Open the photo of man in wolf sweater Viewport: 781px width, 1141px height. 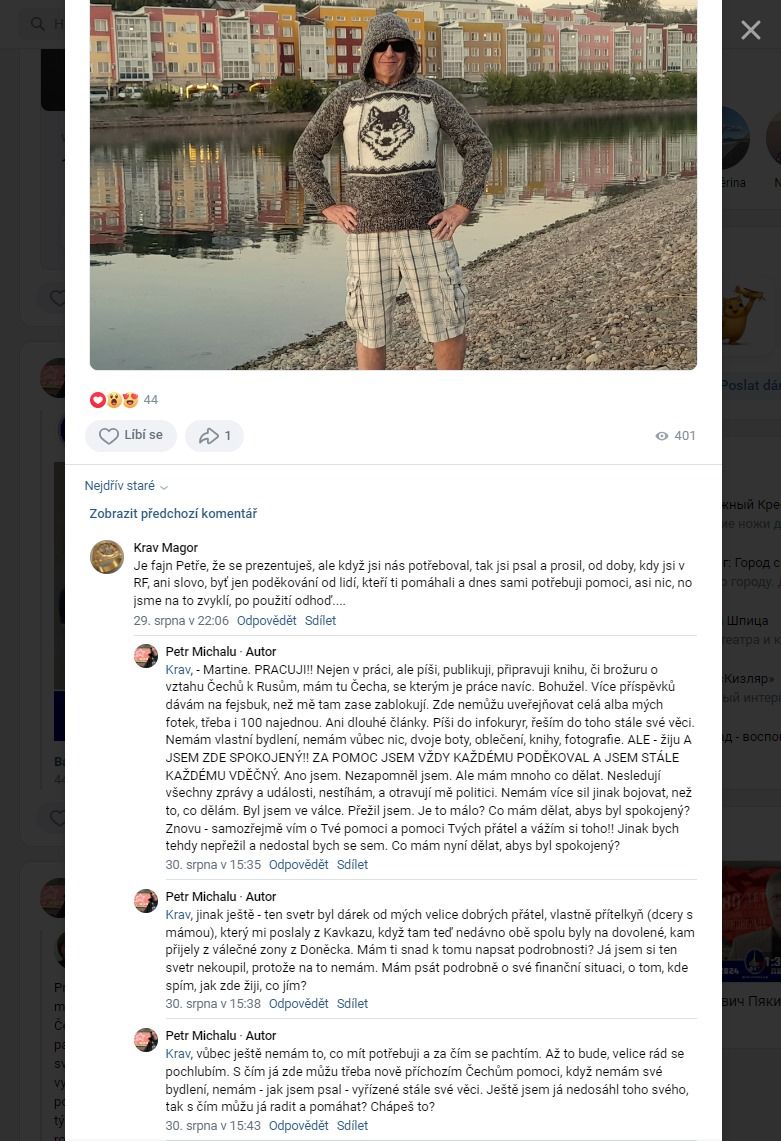(393, 185)
